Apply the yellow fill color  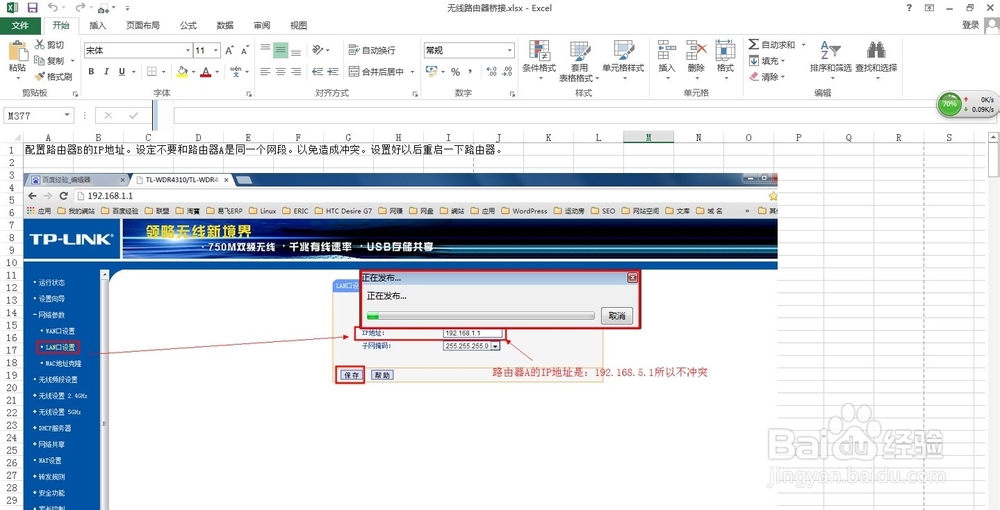click(182, 71)
